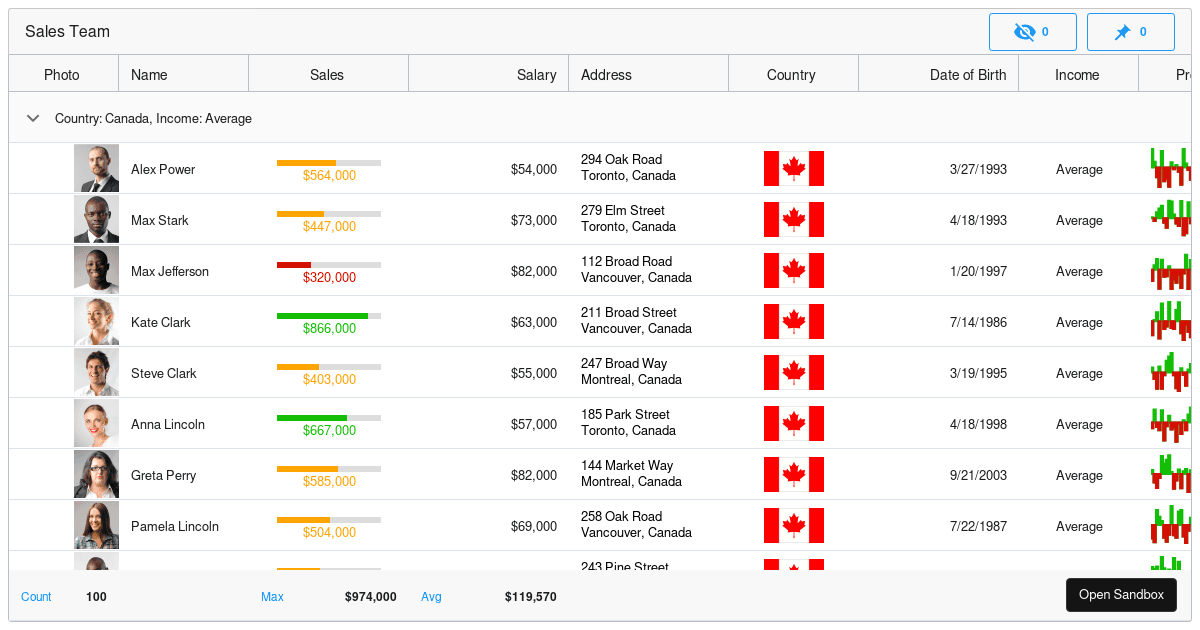Collapse the Canada Average income group

[x=32, y=118]
